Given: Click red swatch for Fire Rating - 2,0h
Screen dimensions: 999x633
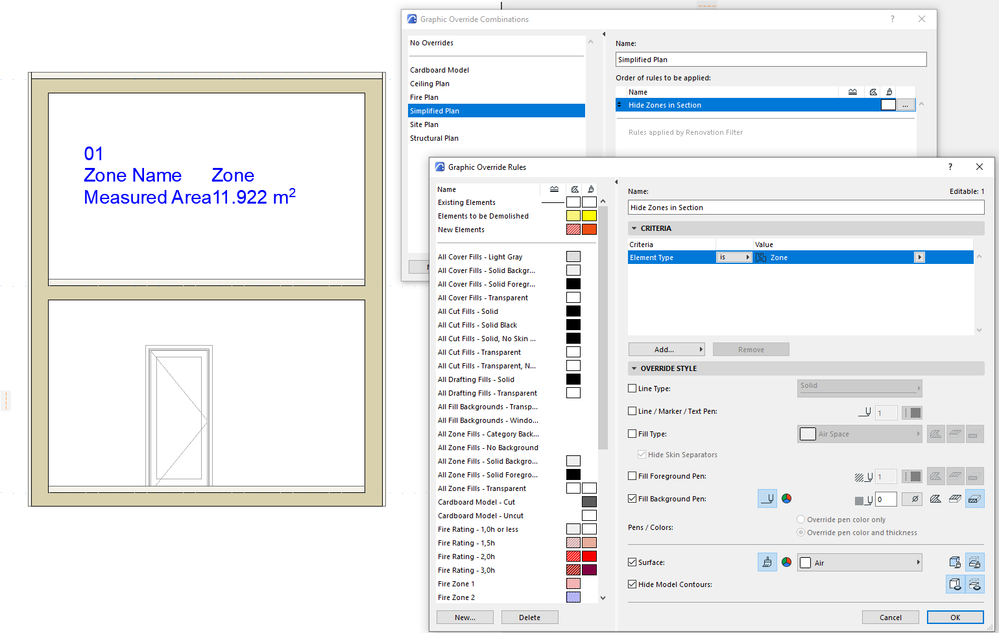Looking at the screenshot, I should 589,557.
